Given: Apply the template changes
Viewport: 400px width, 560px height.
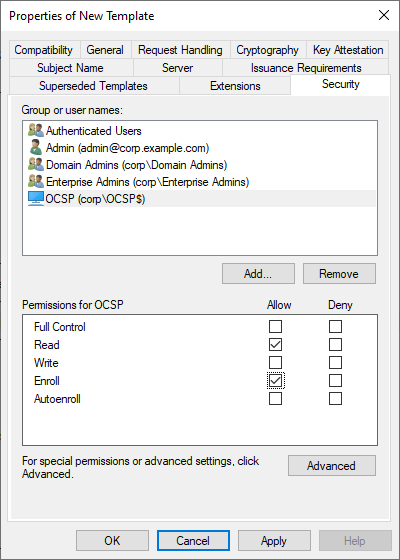Looking at the screenshot, I should click(274, 540).
